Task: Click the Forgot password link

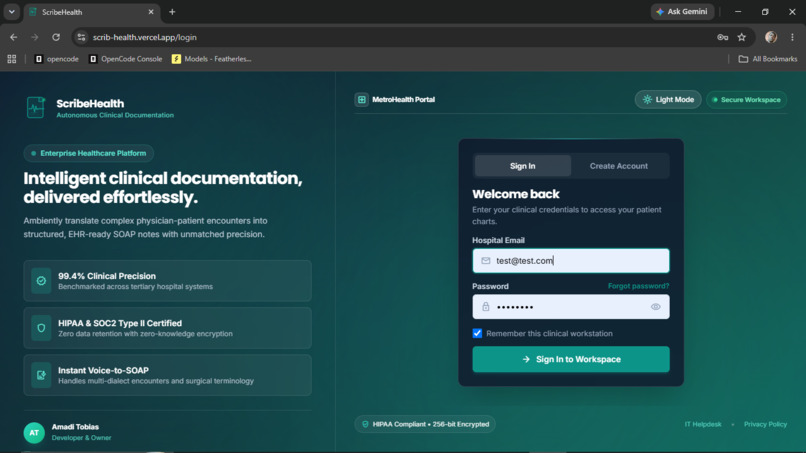Action: pyautogui.click(x=638, y=286)
